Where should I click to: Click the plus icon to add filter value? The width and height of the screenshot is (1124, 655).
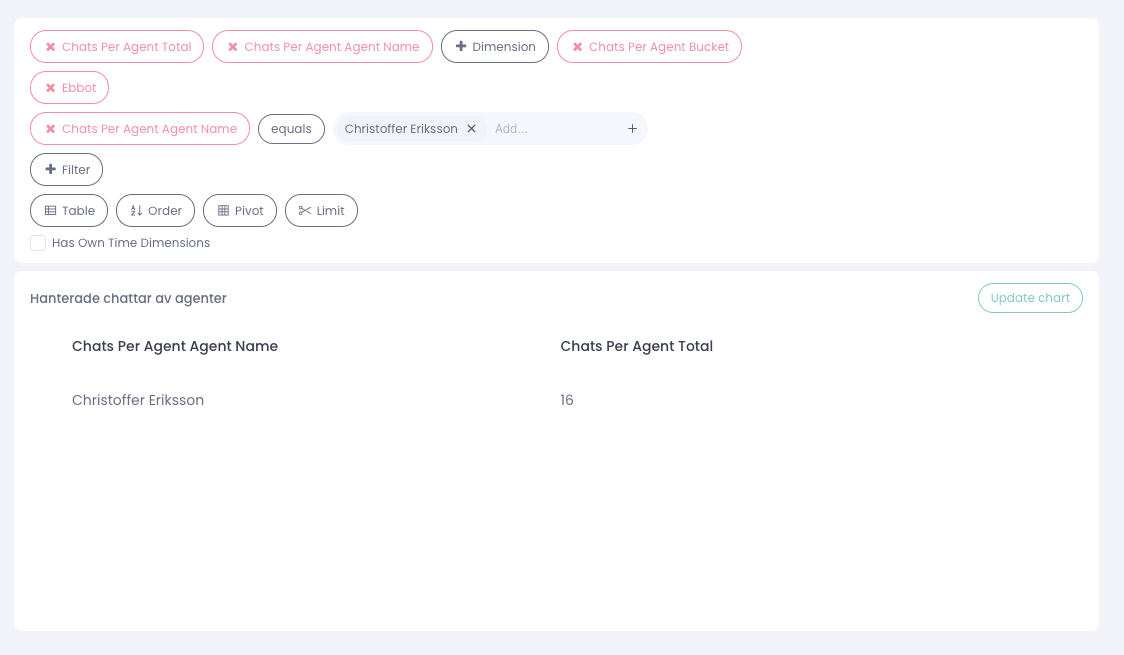coord(632,129)
